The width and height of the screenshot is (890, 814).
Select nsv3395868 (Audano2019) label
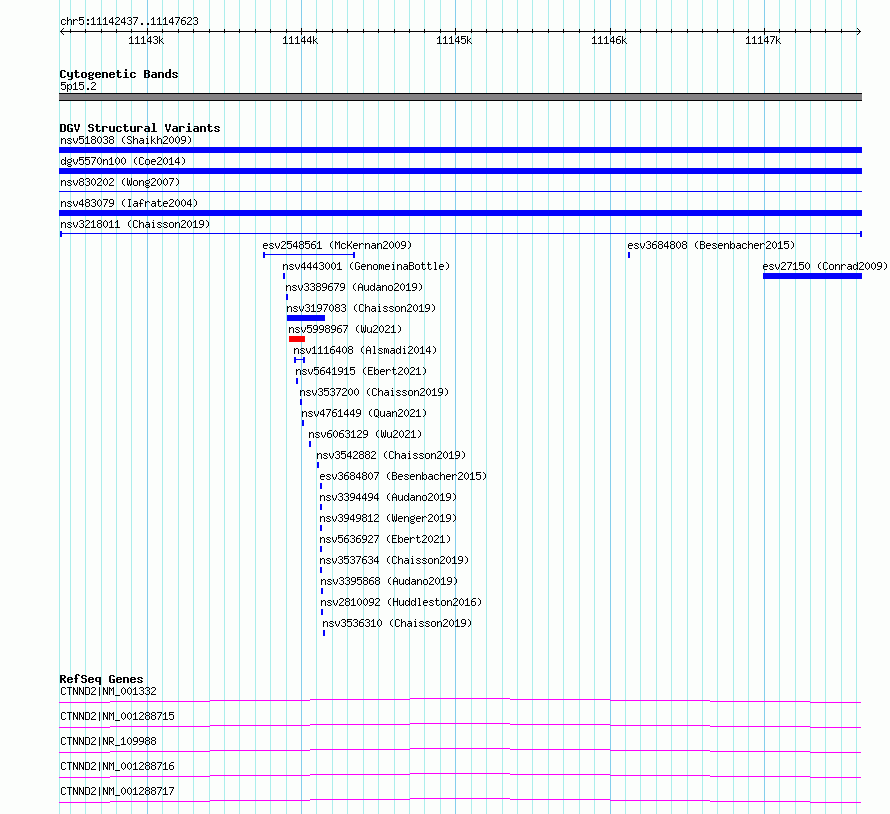pyautogui.click(x=389, y=581)
